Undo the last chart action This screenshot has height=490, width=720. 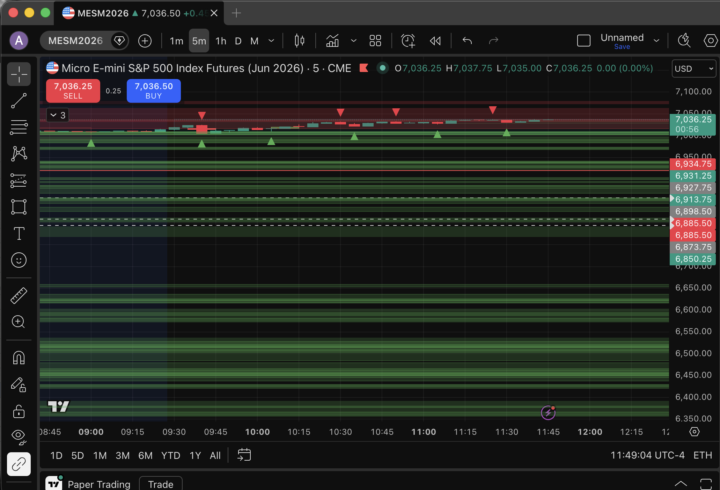pos(467,41)
